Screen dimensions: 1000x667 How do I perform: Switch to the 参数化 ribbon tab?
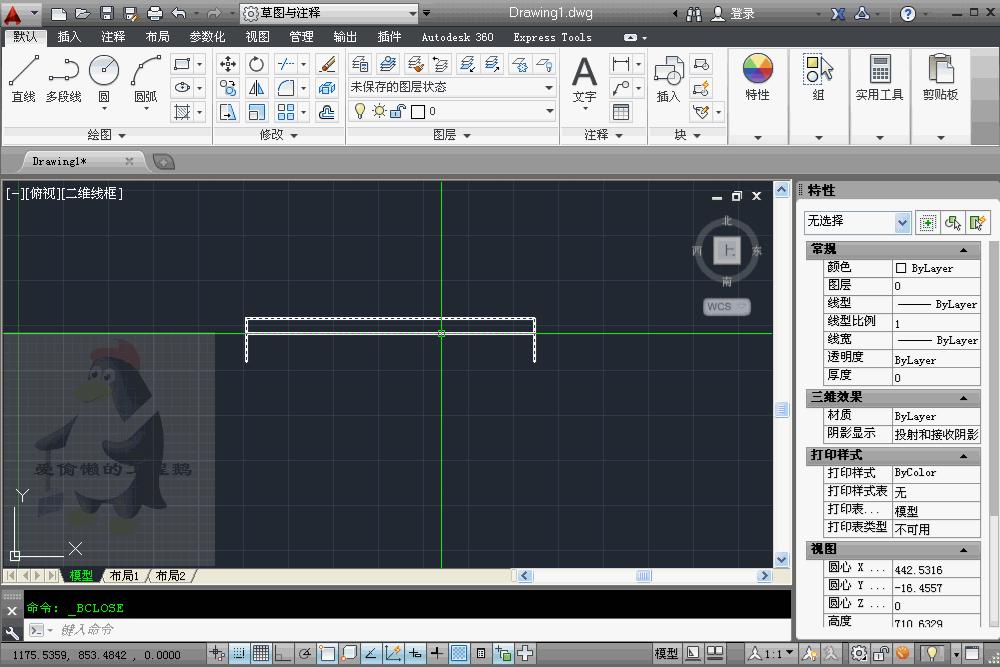tap(207, 37)
